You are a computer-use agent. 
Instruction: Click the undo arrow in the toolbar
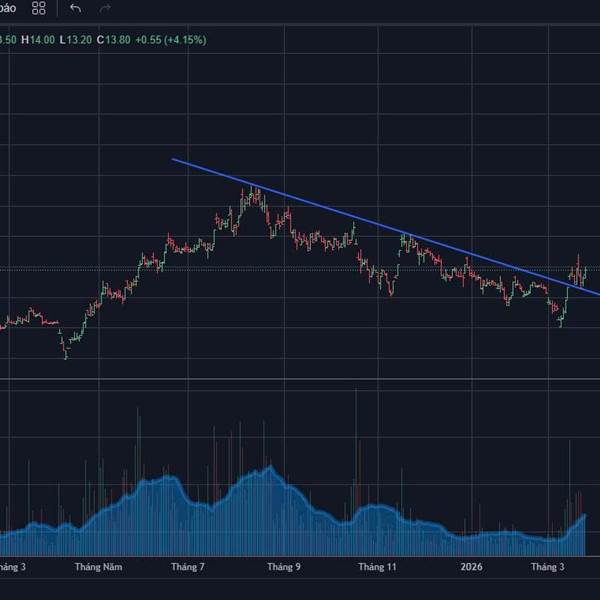(75, 8)
